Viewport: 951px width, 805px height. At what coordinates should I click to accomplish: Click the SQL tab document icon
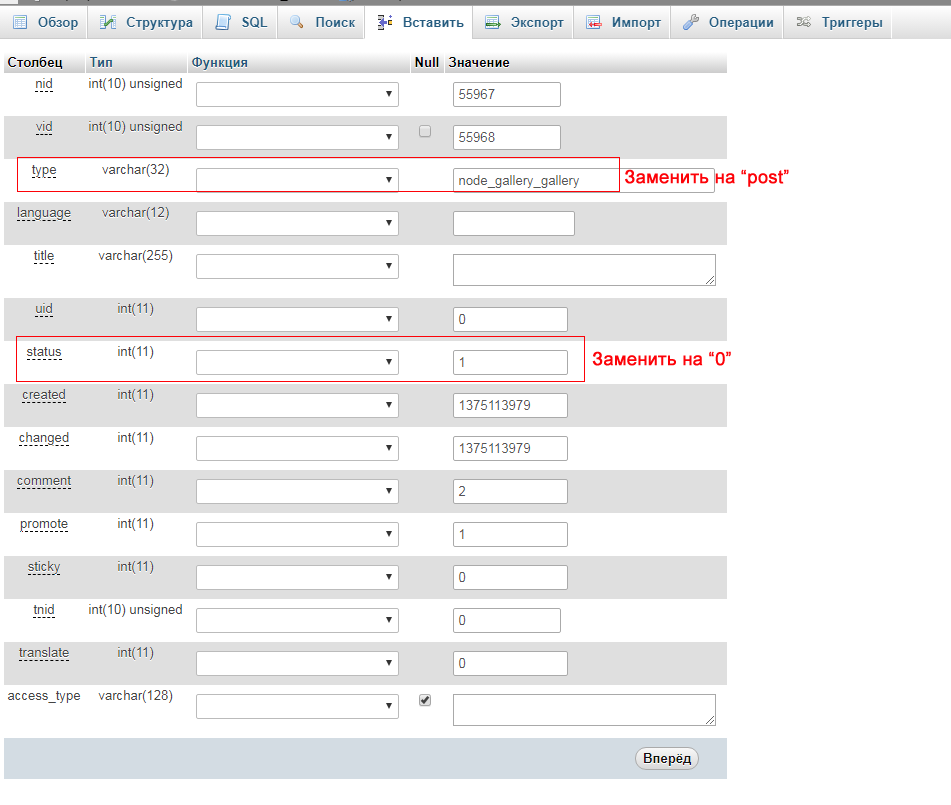[223, 22]
